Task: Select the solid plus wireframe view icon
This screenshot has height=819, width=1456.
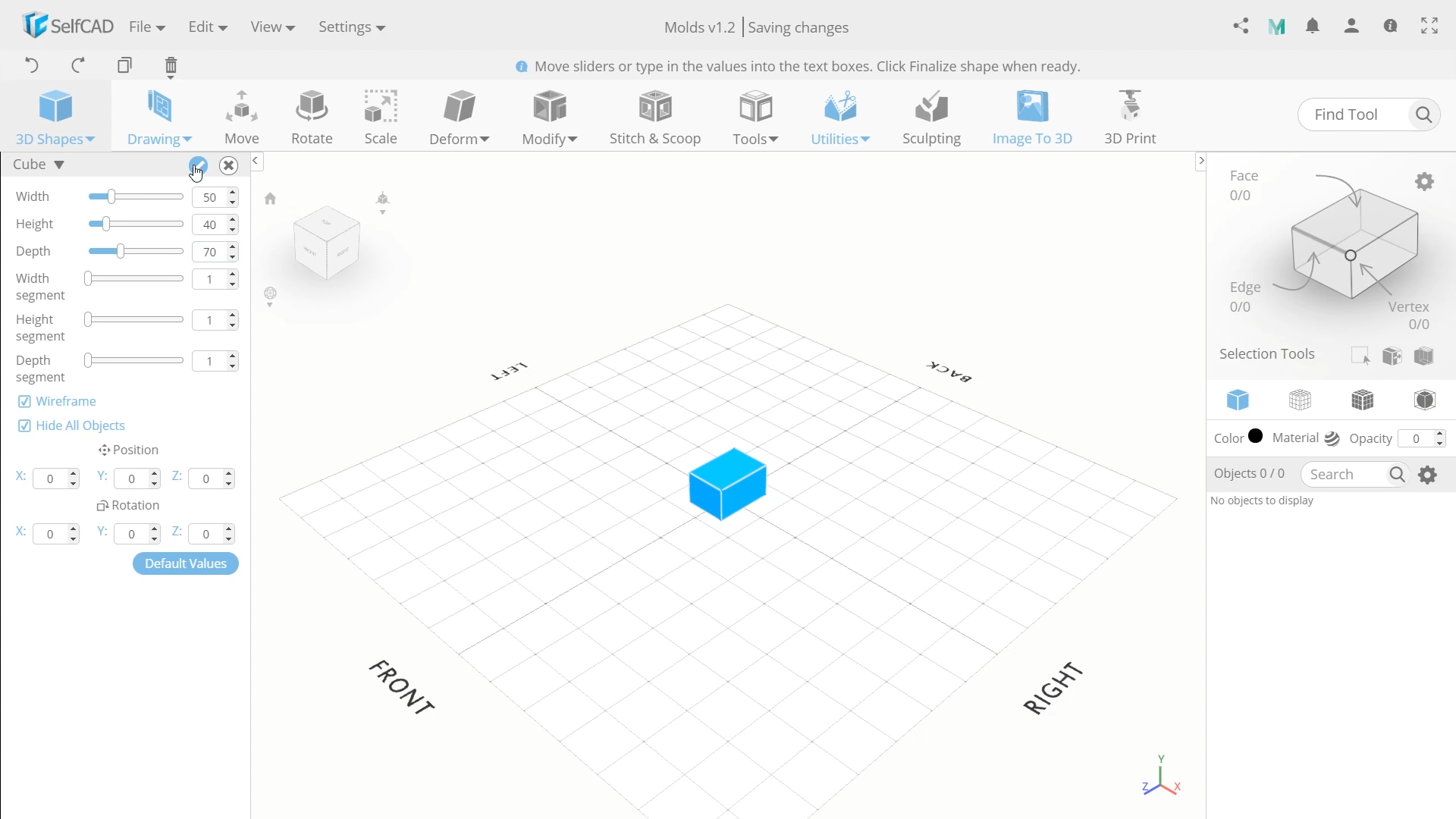Action: (1363, 400)
